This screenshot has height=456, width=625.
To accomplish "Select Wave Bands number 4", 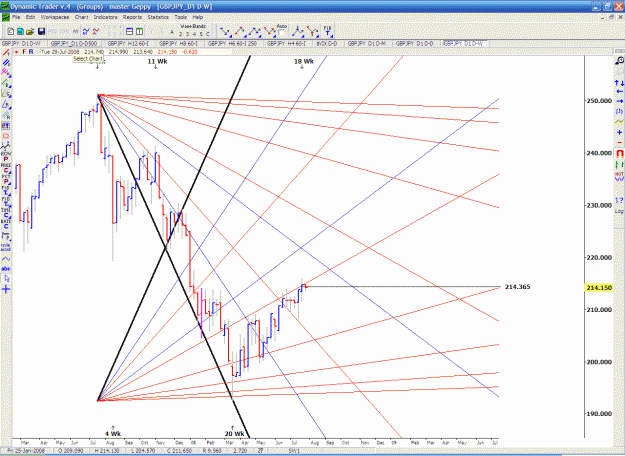I will (194, 34).
